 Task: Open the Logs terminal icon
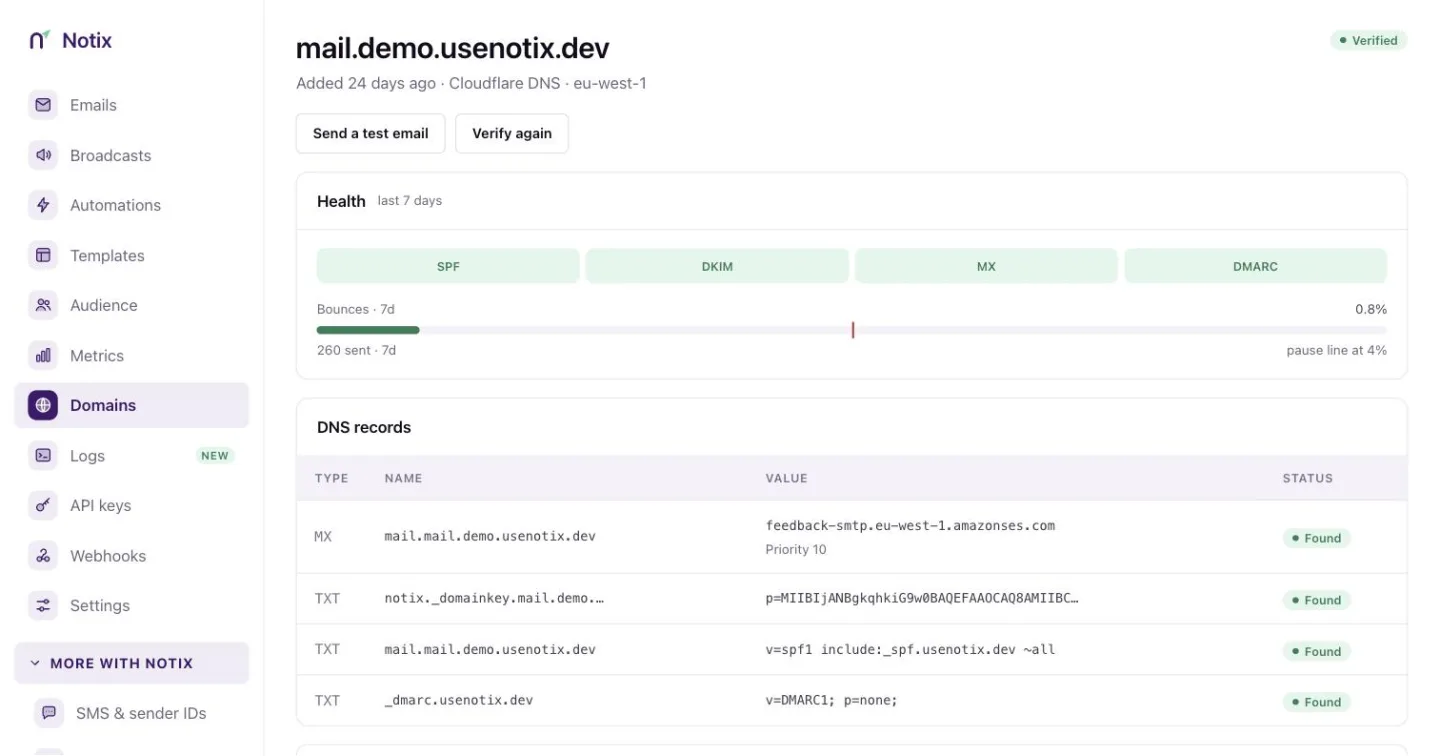tap(43, 455)
